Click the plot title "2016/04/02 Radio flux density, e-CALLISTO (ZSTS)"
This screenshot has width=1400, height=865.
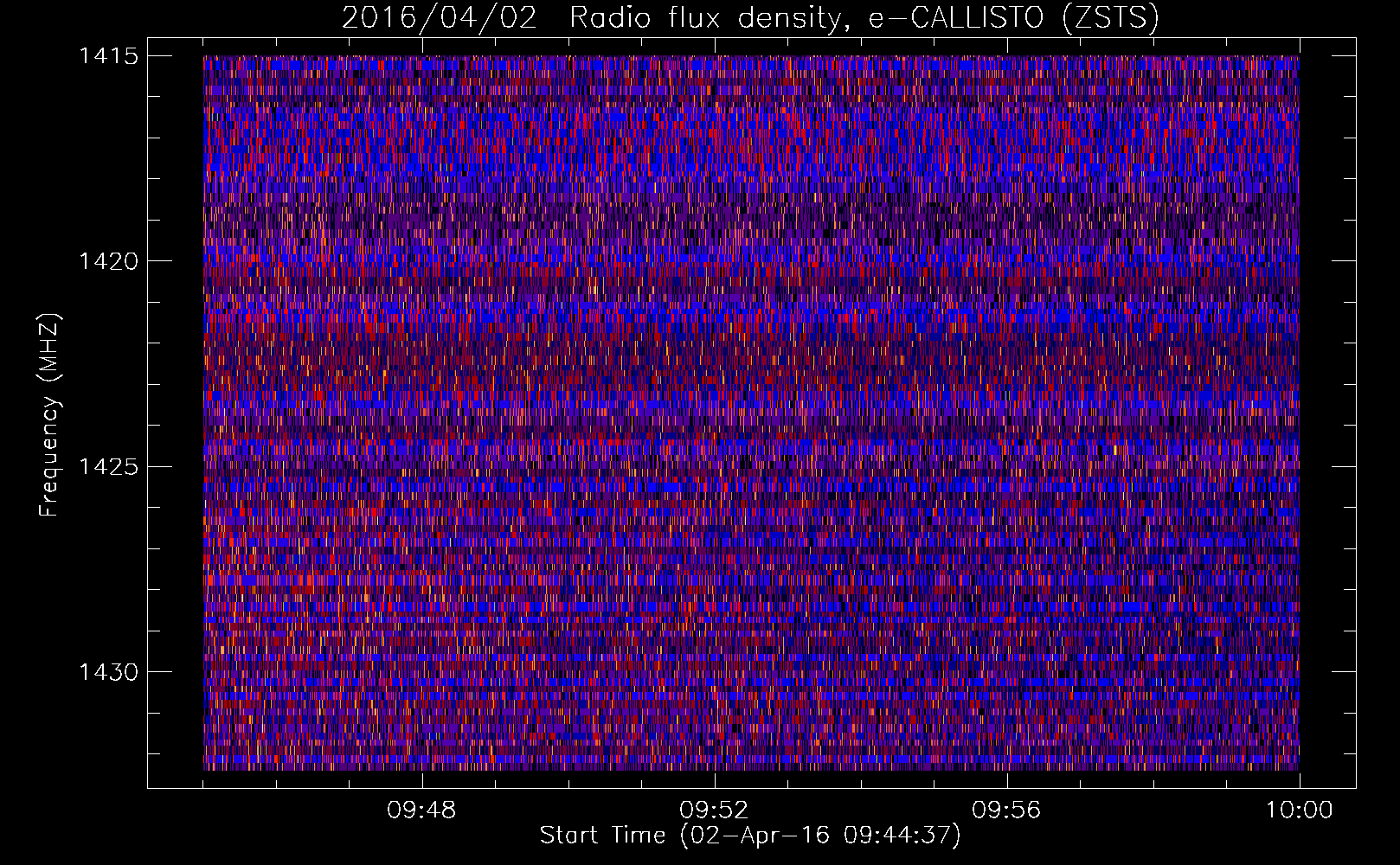point(750,18)
